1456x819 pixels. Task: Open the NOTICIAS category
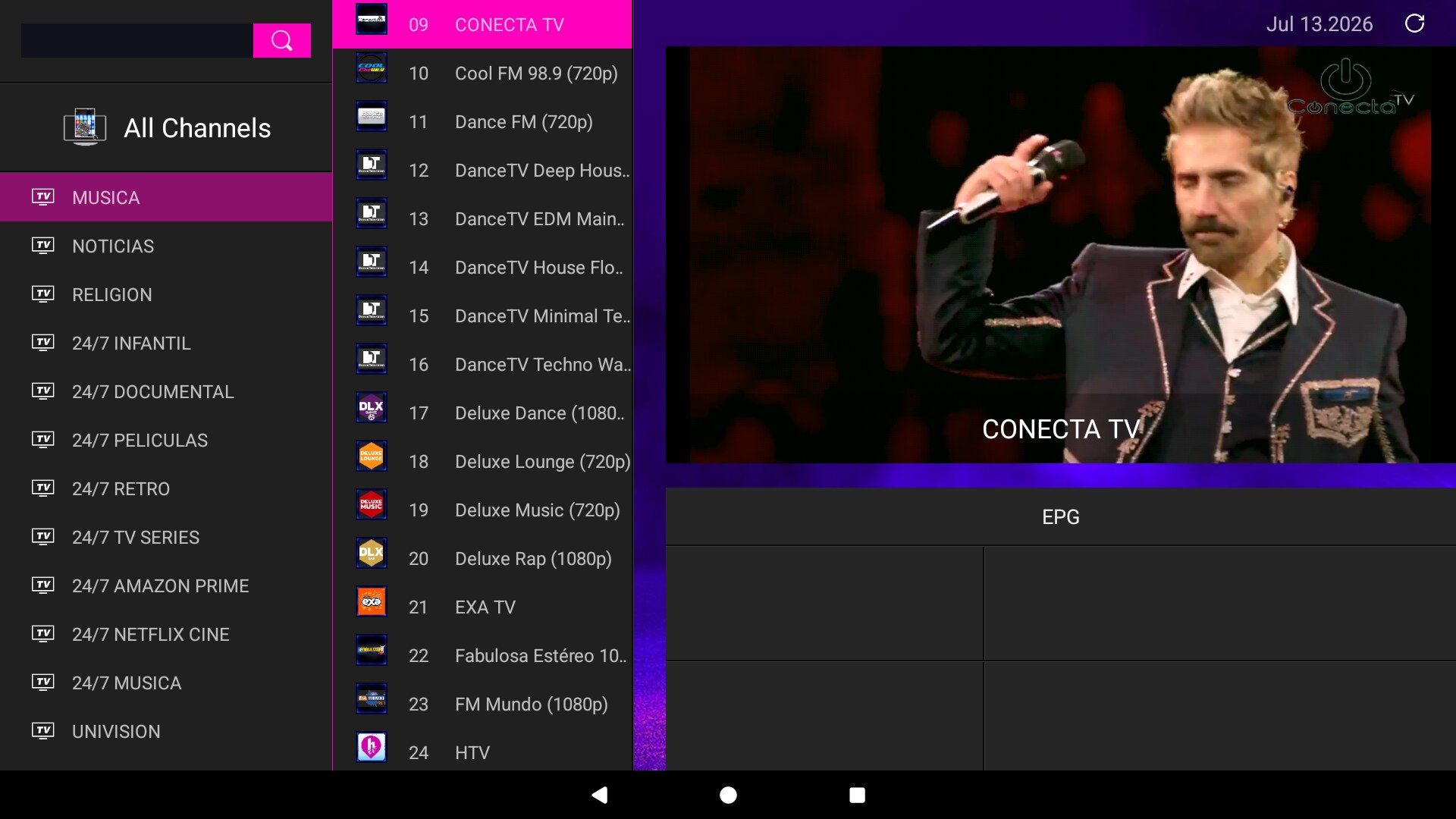[166, 246]
